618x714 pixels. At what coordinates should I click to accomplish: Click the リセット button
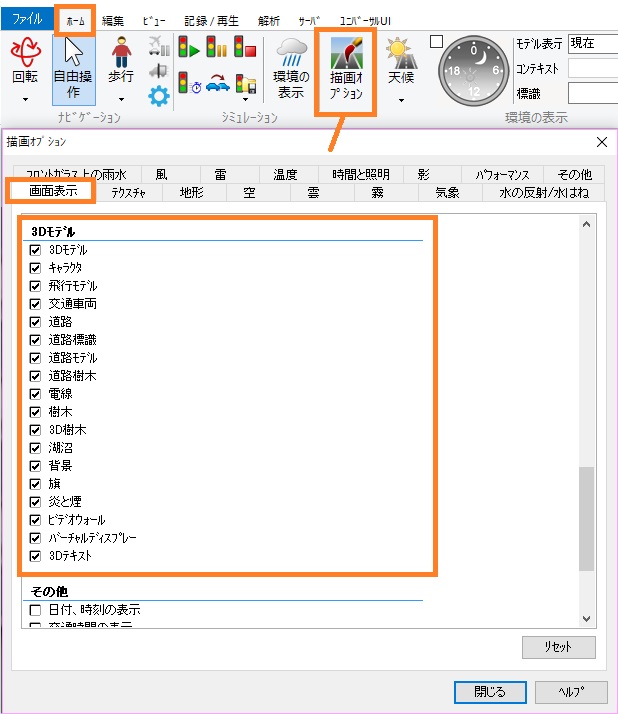558,647
